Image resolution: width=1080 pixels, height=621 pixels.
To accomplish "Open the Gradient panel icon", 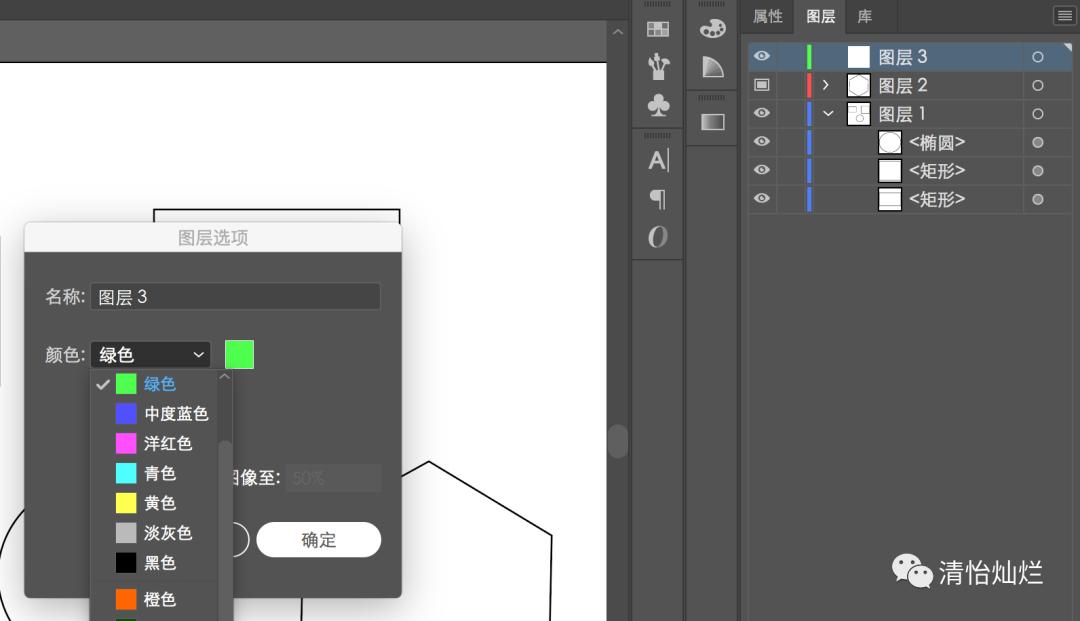I will [x=712, y=122].
